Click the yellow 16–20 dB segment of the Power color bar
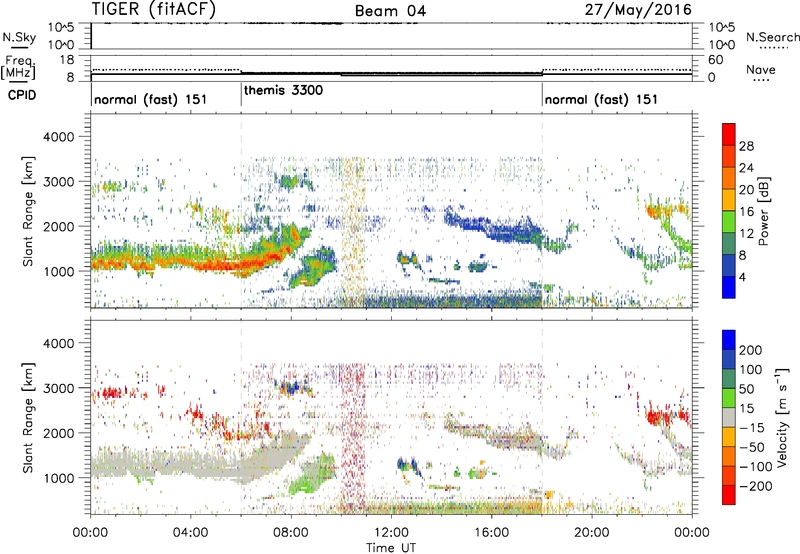800x554 pixels. [x=729, y=200]
